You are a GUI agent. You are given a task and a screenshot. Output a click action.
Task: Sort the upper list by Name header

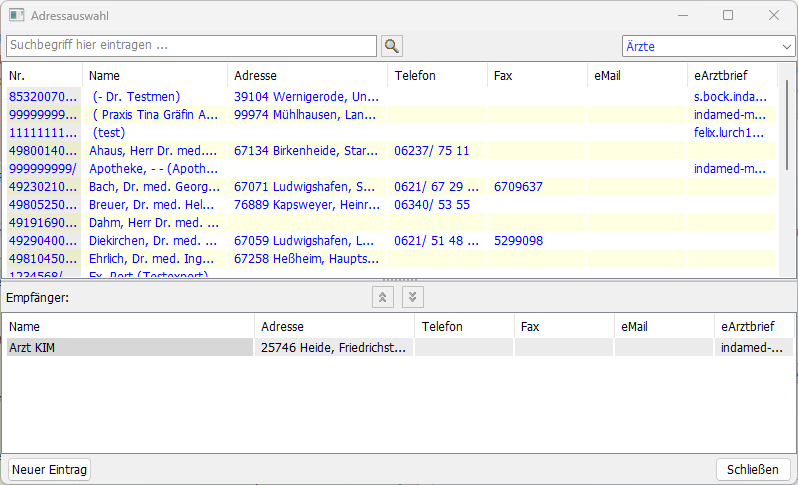coord(155,76)
